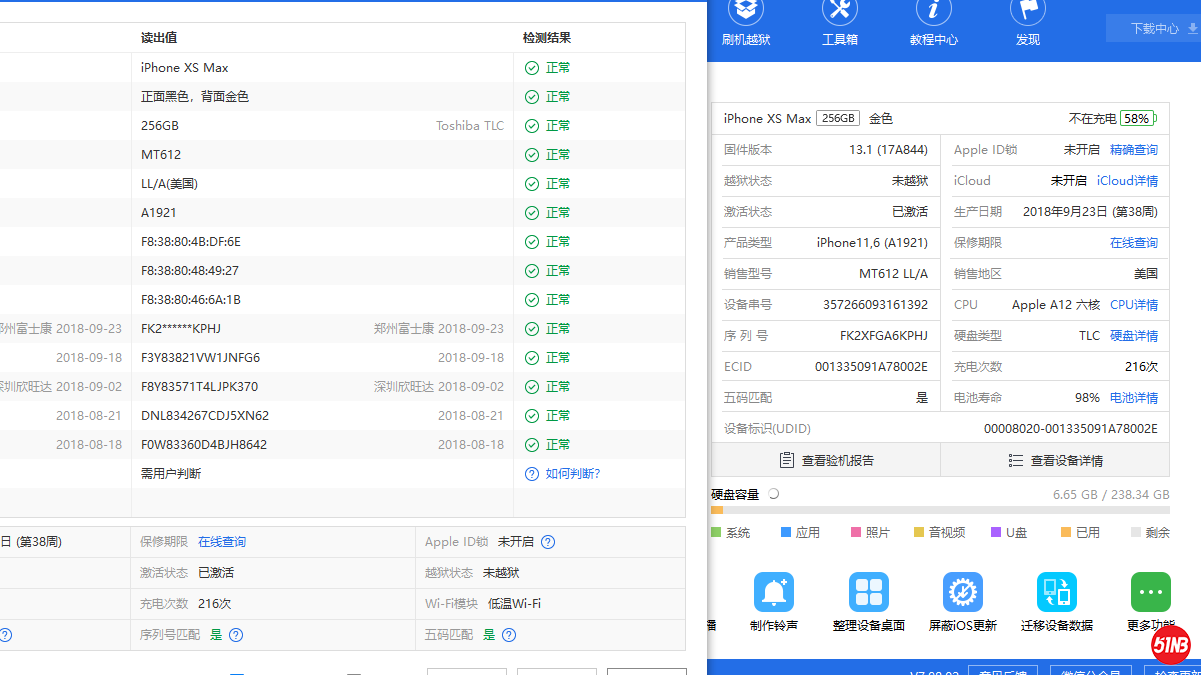Open the 工具箱 toolbox tab
The image size is (1201, 675).
click(839, 21)
